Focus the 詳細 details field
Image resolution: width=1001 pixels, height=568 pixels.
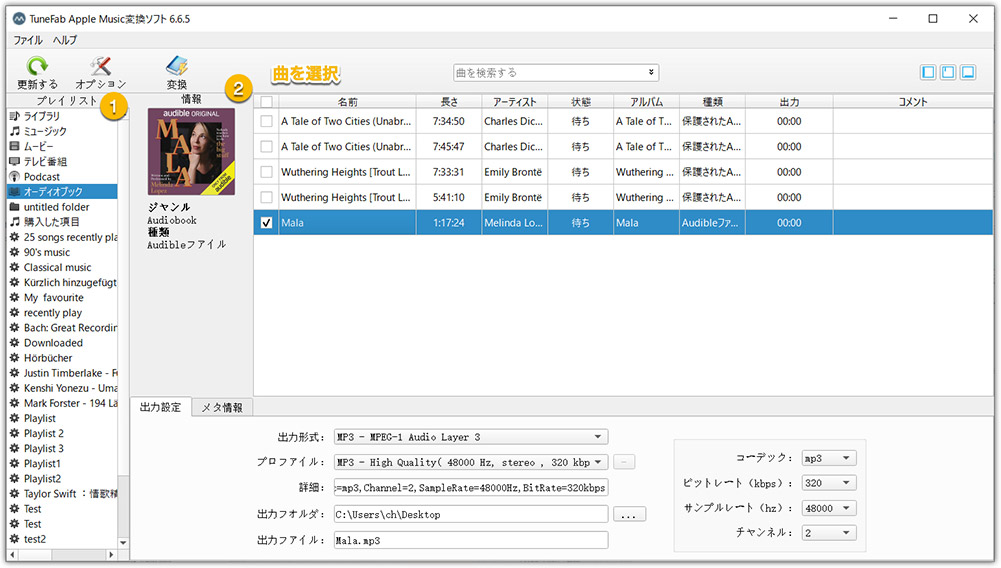(x=470, y=488)
